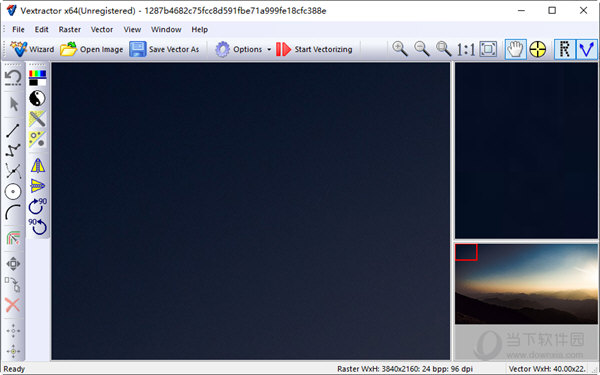
Task: Rotate image 90 degrees counterclockwise
Action: pyautogui.click(x=38, y=227)
